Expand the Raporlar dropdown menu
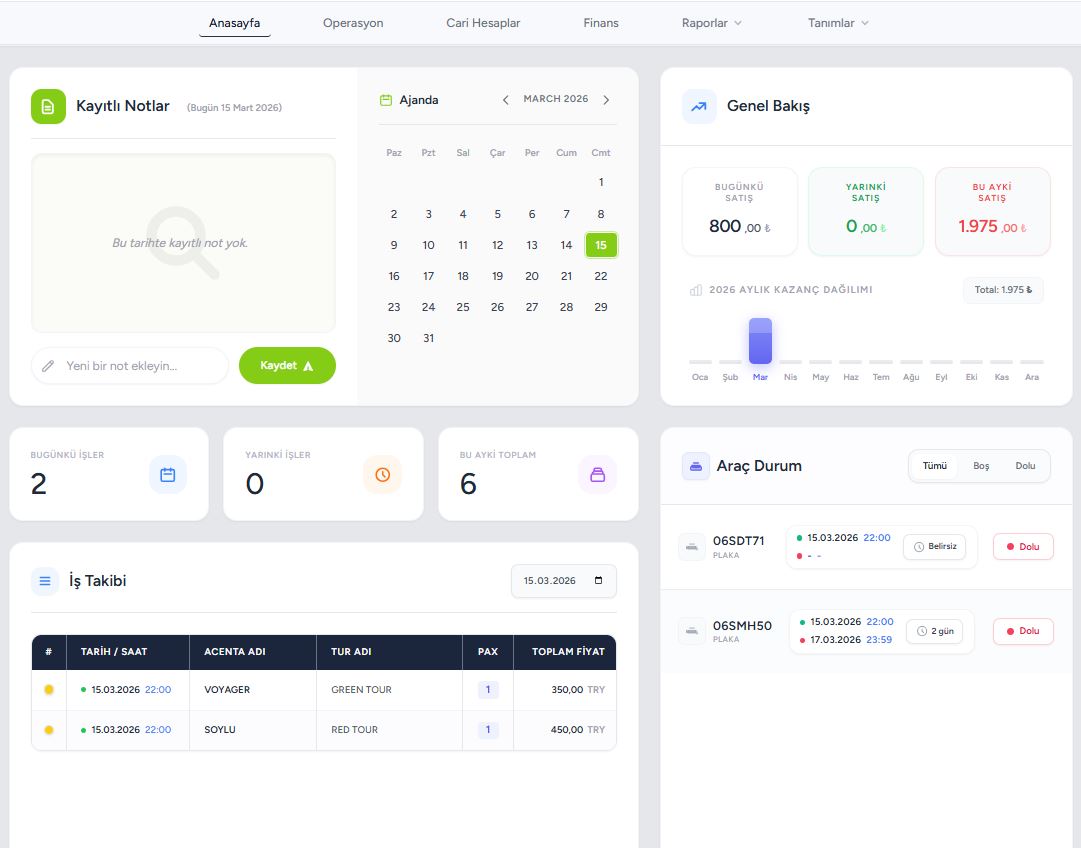Screen dimensions: 1081x848 point(711,23)
